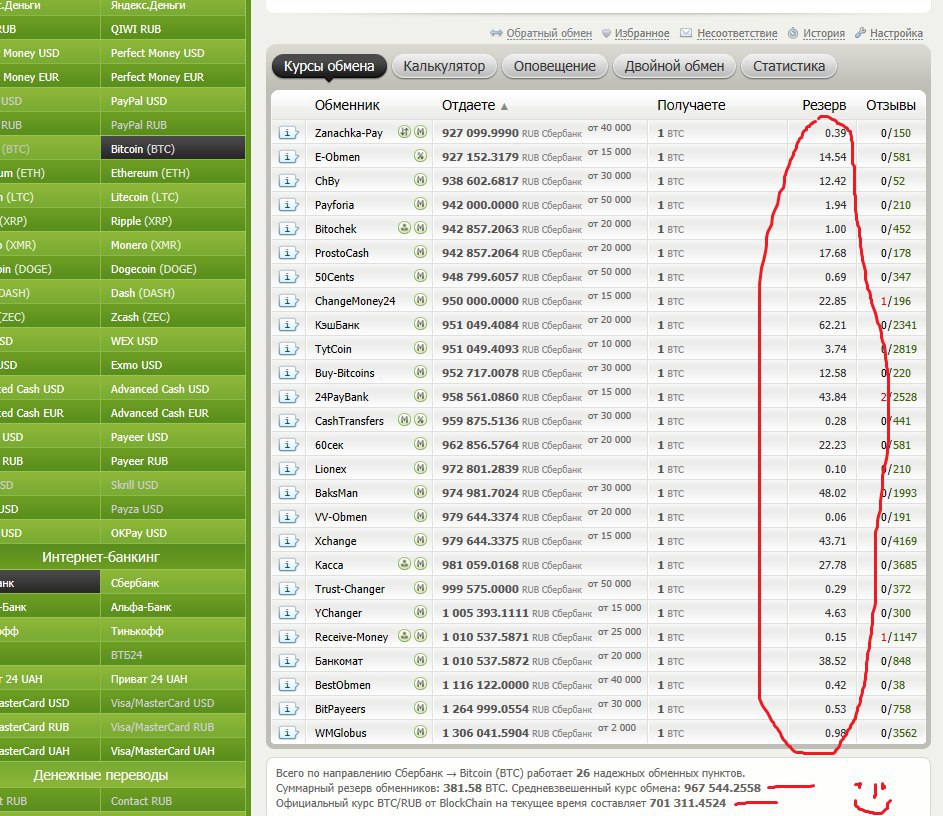Select Bitcoin (BTC) in the receive column
Viewport: 943px width, 816px height.
click(x=173, y=149)
